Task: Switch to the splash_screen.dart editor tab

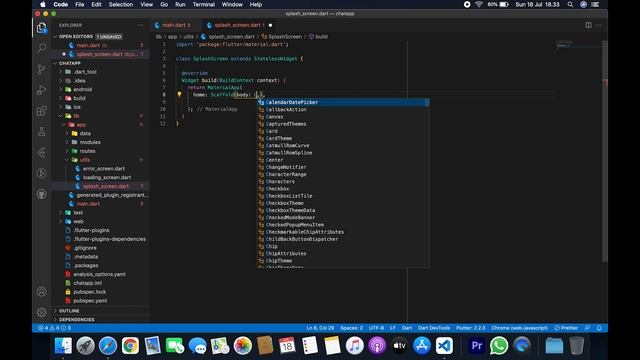Action: coord(240,25)
